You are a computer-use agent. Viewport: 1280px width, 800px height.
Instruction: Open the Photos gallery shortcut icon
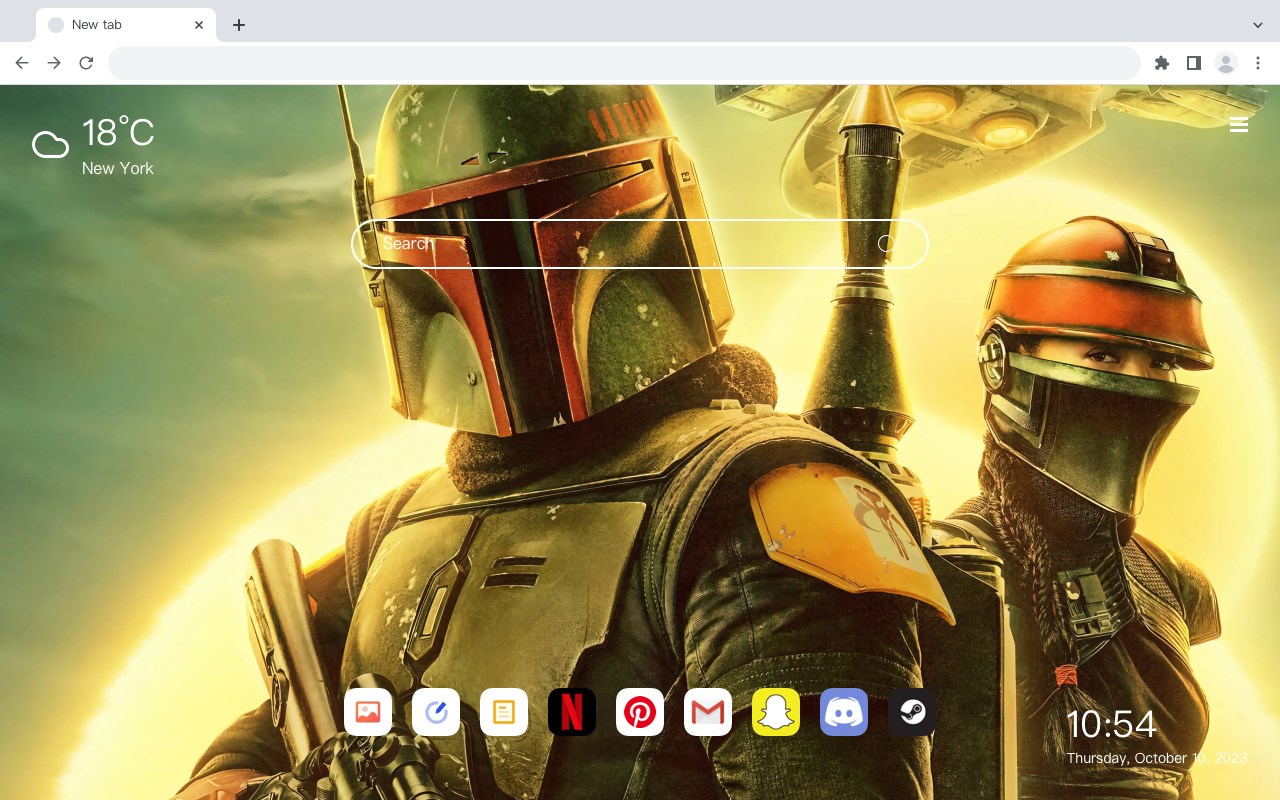[368, 712]
